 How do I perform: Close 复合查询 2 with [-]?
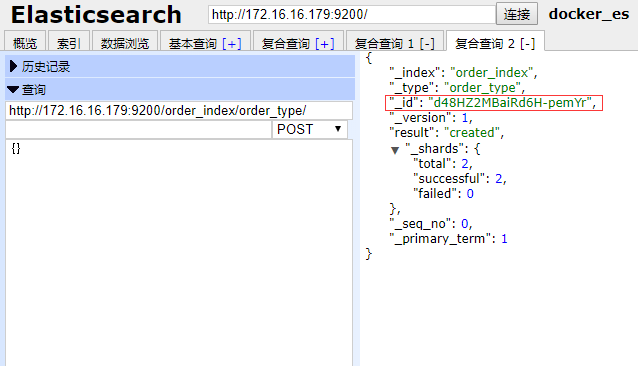(527, 43)
